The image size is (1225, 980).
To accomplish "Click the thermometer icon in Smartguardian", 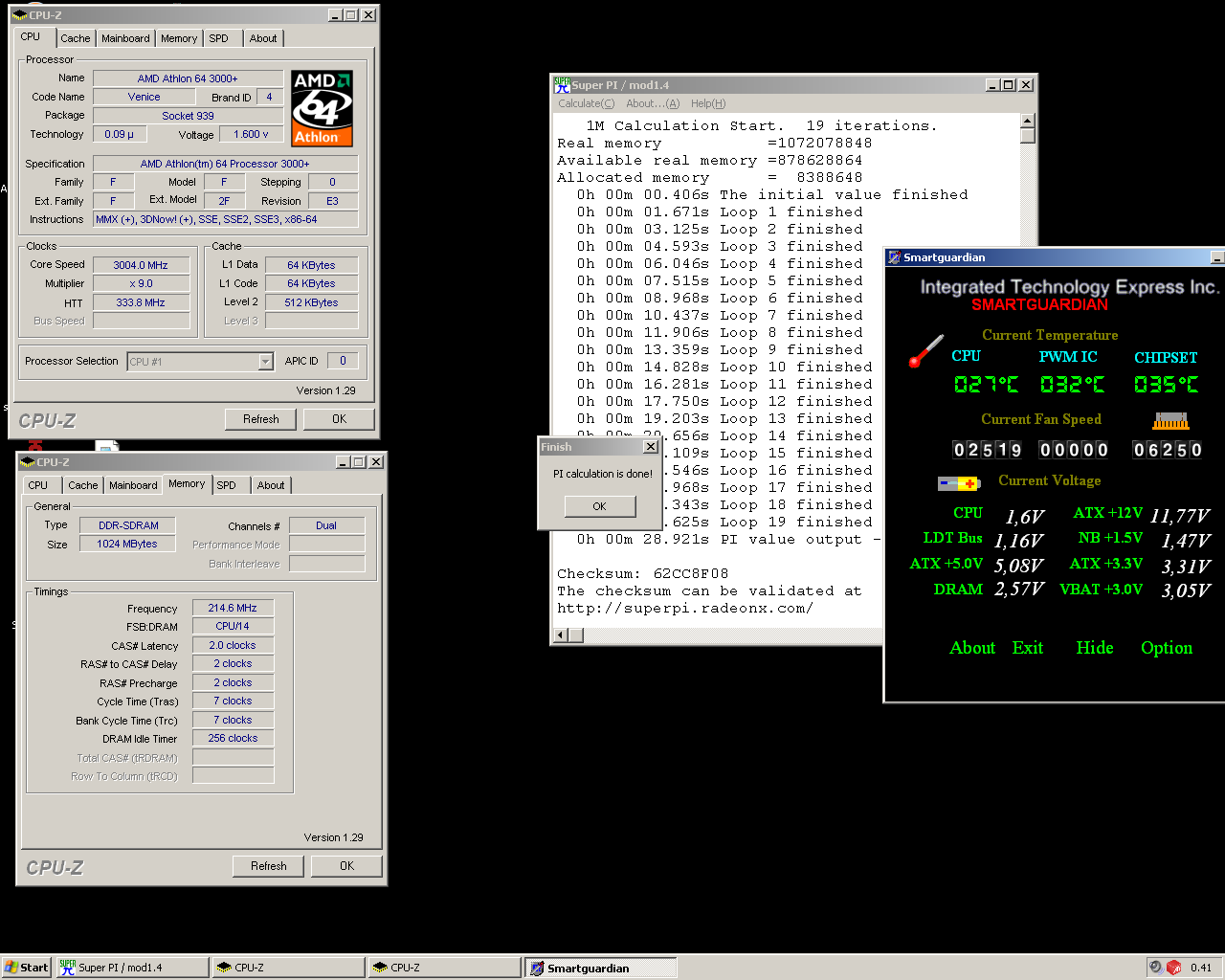I will (925, 351).
